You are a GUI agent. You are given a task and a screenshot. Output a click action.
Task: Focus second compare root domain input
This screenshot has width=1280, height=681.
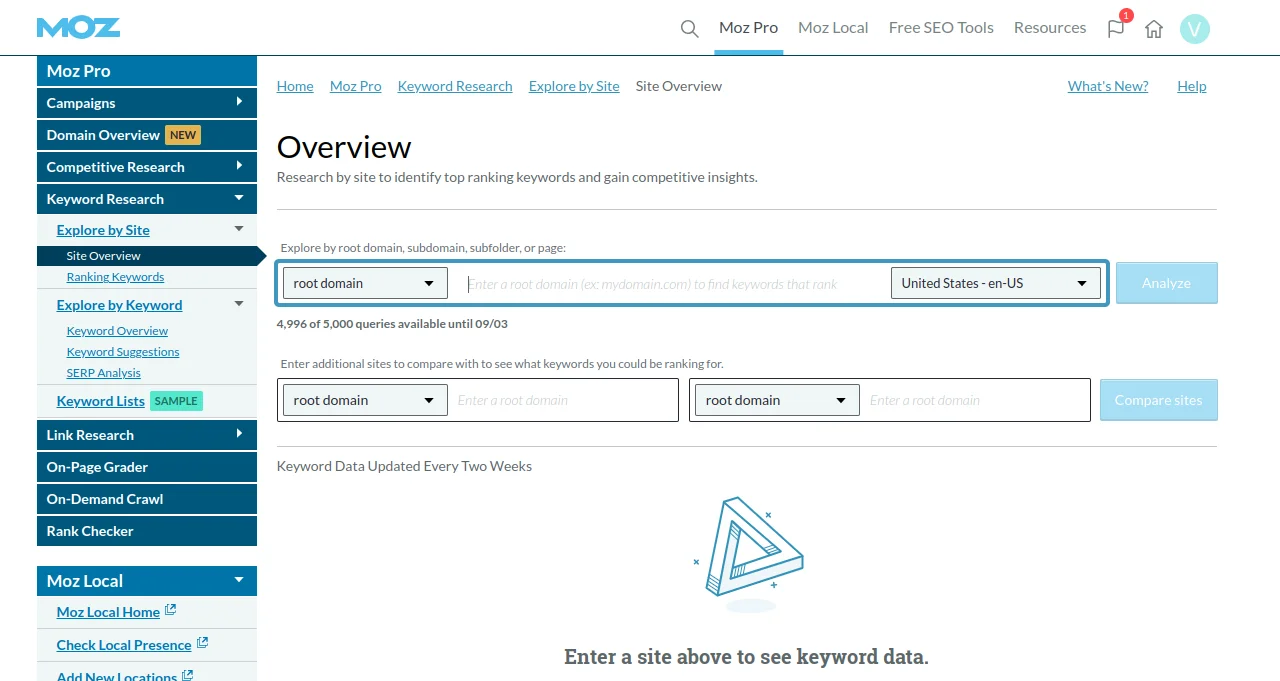coord(977,400)
